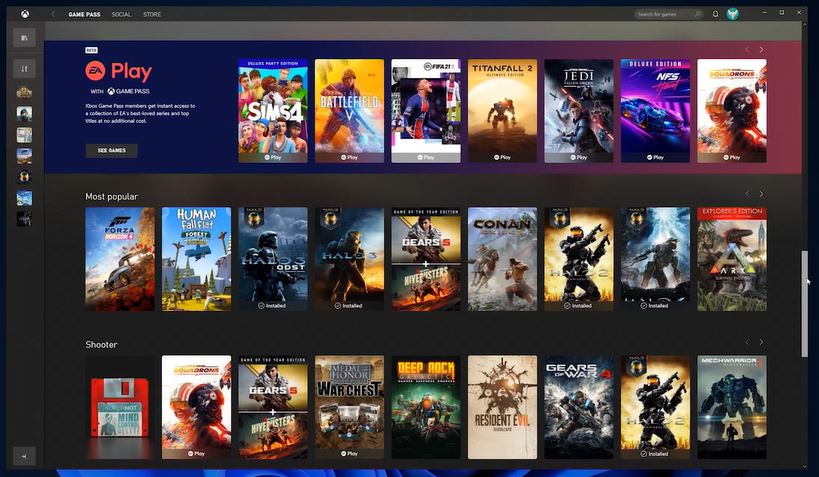Viewport: 819px width, 477px height.
Task: Go back with the top-left arrow
Action: click(x=53, y=14)
